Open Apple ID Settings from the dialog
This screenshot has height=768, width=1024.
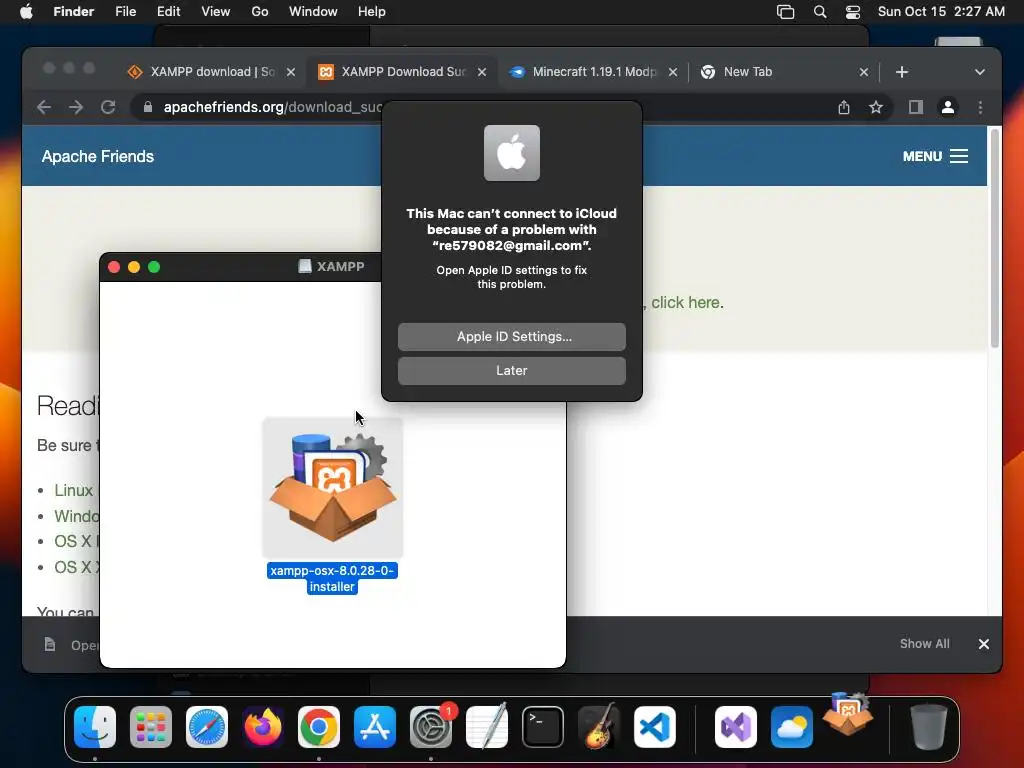(511, 336)
